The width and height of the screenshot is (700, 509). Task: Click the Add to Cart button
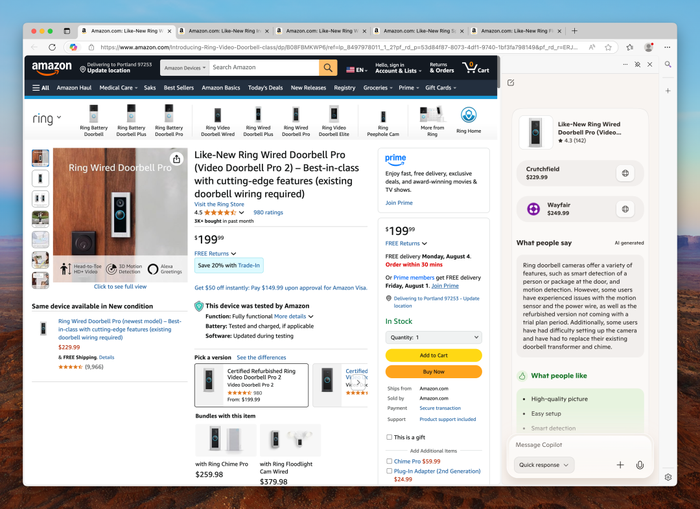(x=433, y=355)
